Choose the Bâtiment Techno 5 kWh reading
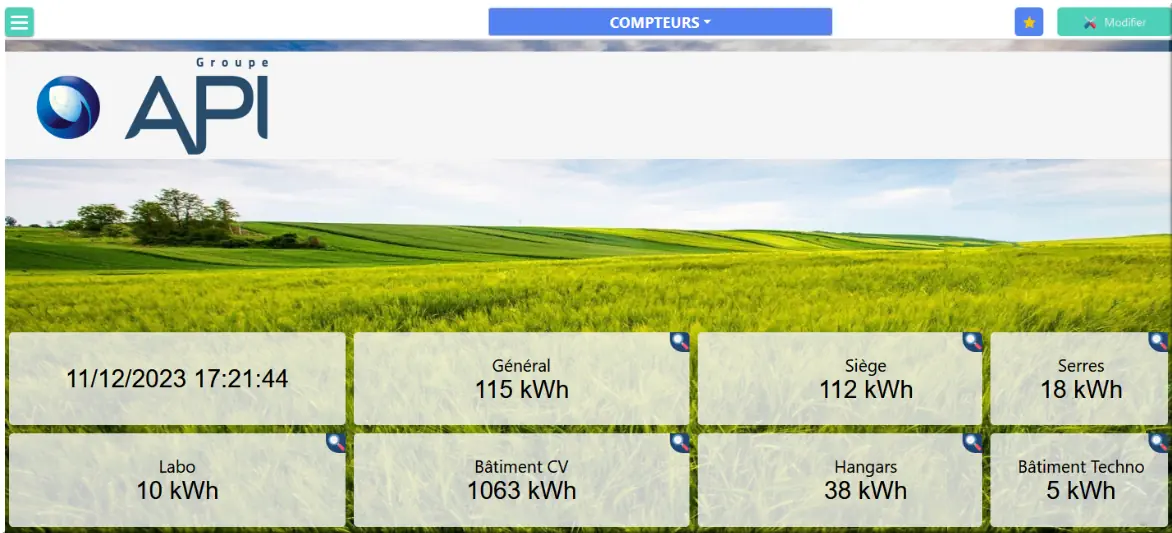Screen dimensions: 1172x533 pos(1081,490)
